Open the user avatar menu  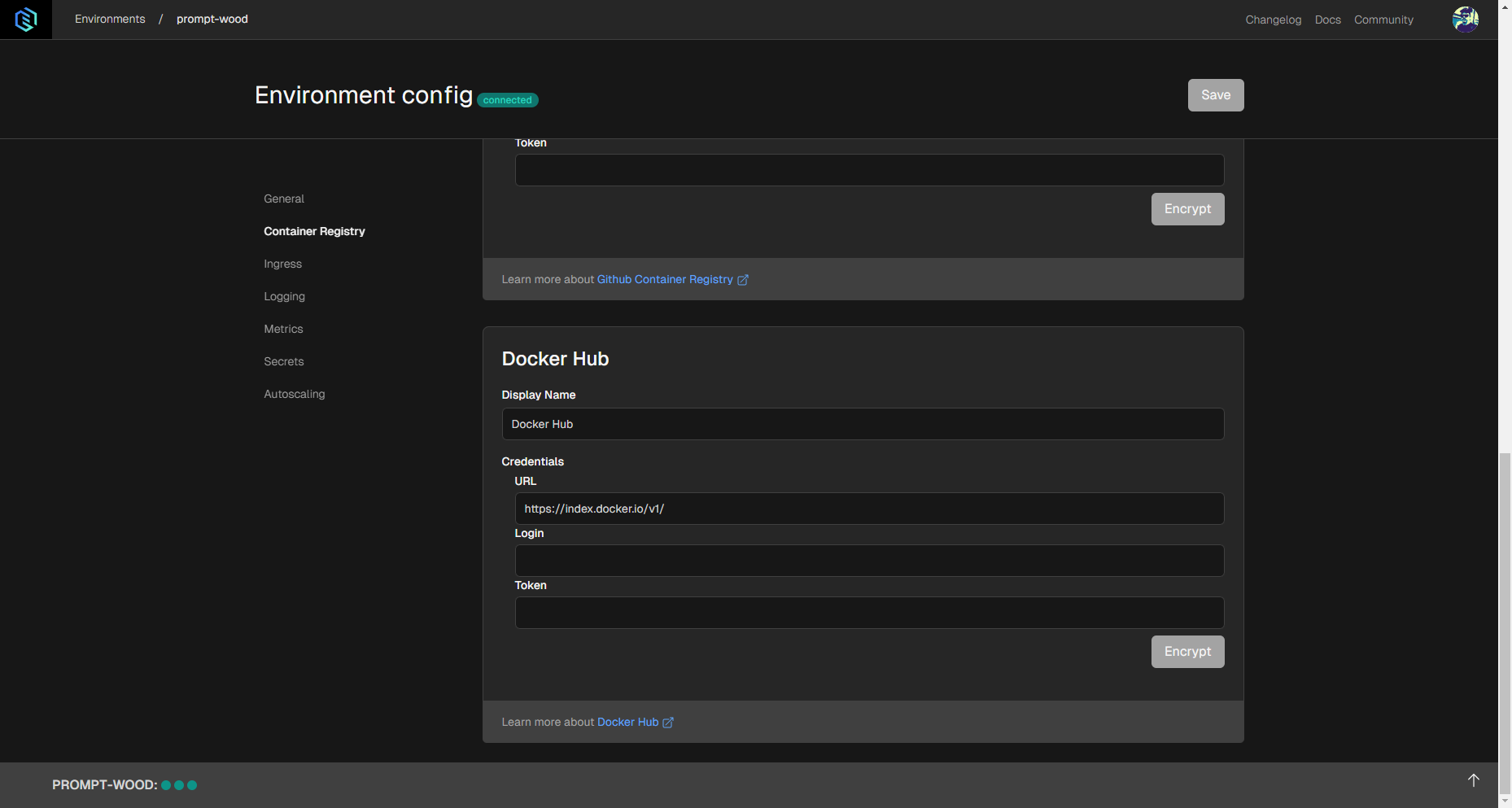(1465, 20)
